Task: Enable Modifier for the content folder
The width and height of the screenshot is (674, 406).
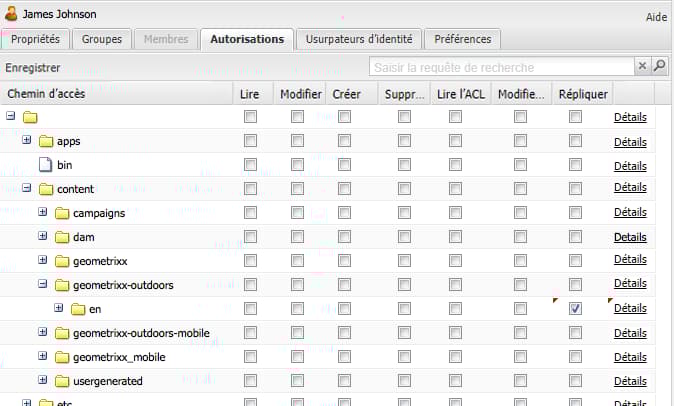Action: 297,189
